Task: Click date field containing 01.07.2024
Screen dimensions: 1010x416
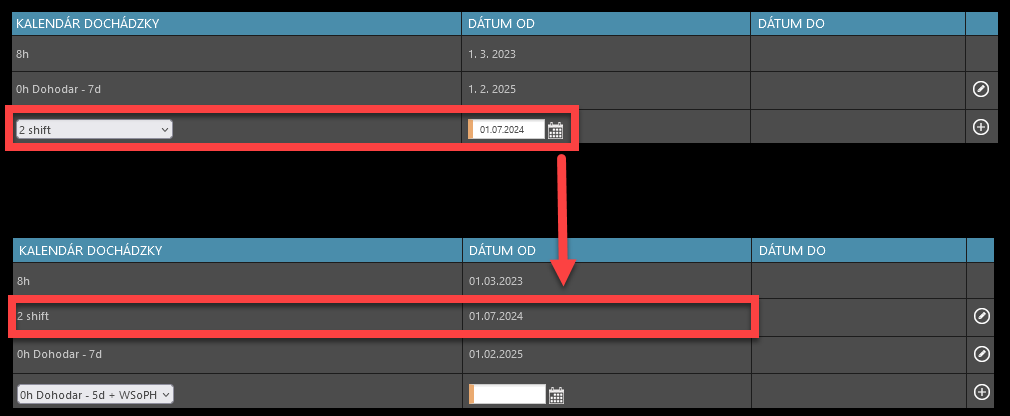Action: (x=509, y=129)
